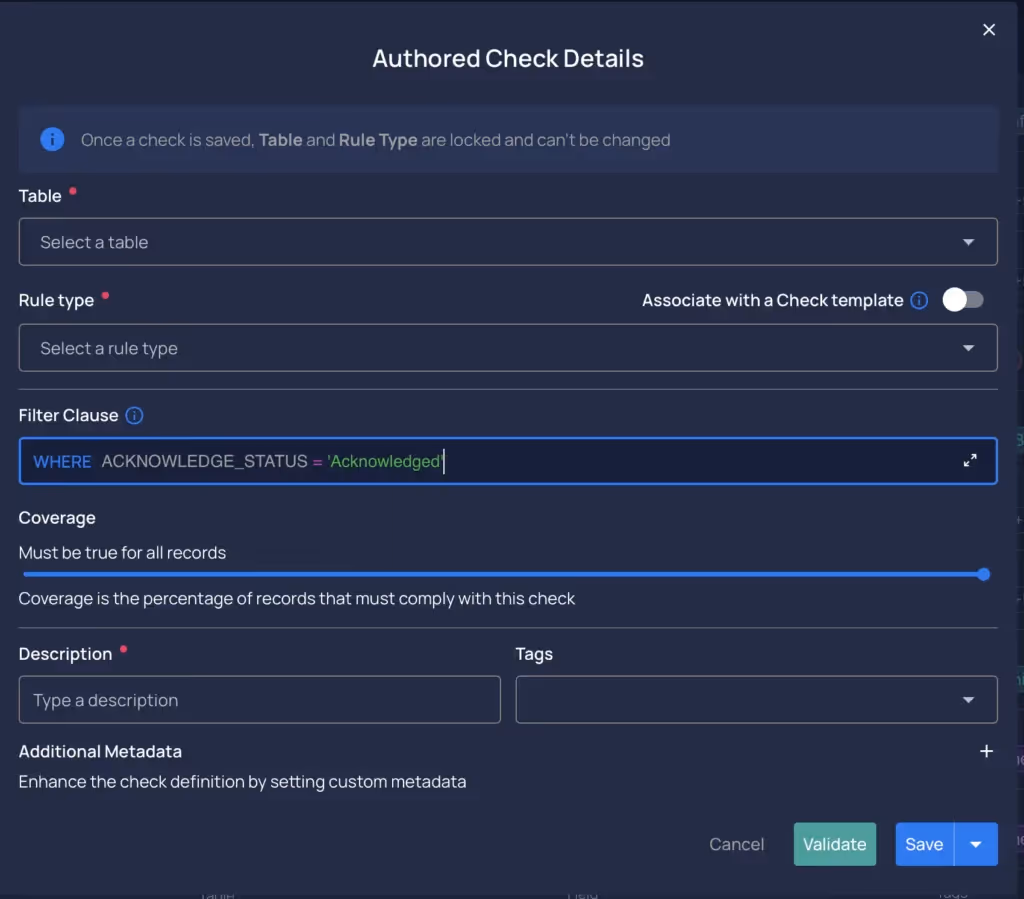1024x899 pixels.
Task: Add Additional Metadata with plus icon
Action: [x=986, y=751]
